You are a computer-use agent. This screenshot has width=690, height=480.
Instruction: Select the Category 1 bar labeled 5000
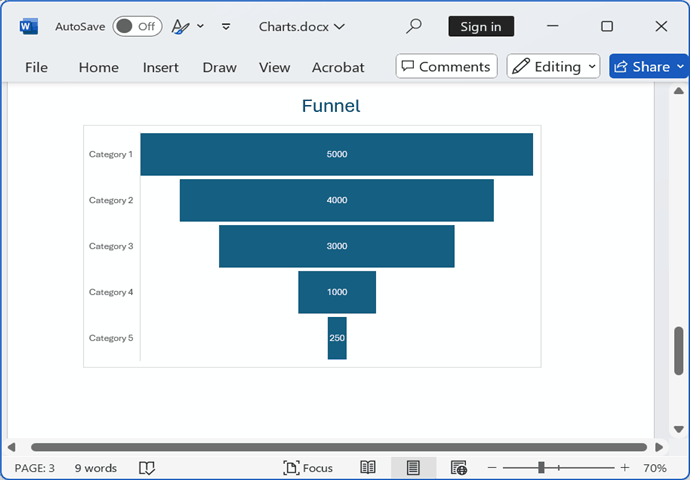click(x=337, y=154)
